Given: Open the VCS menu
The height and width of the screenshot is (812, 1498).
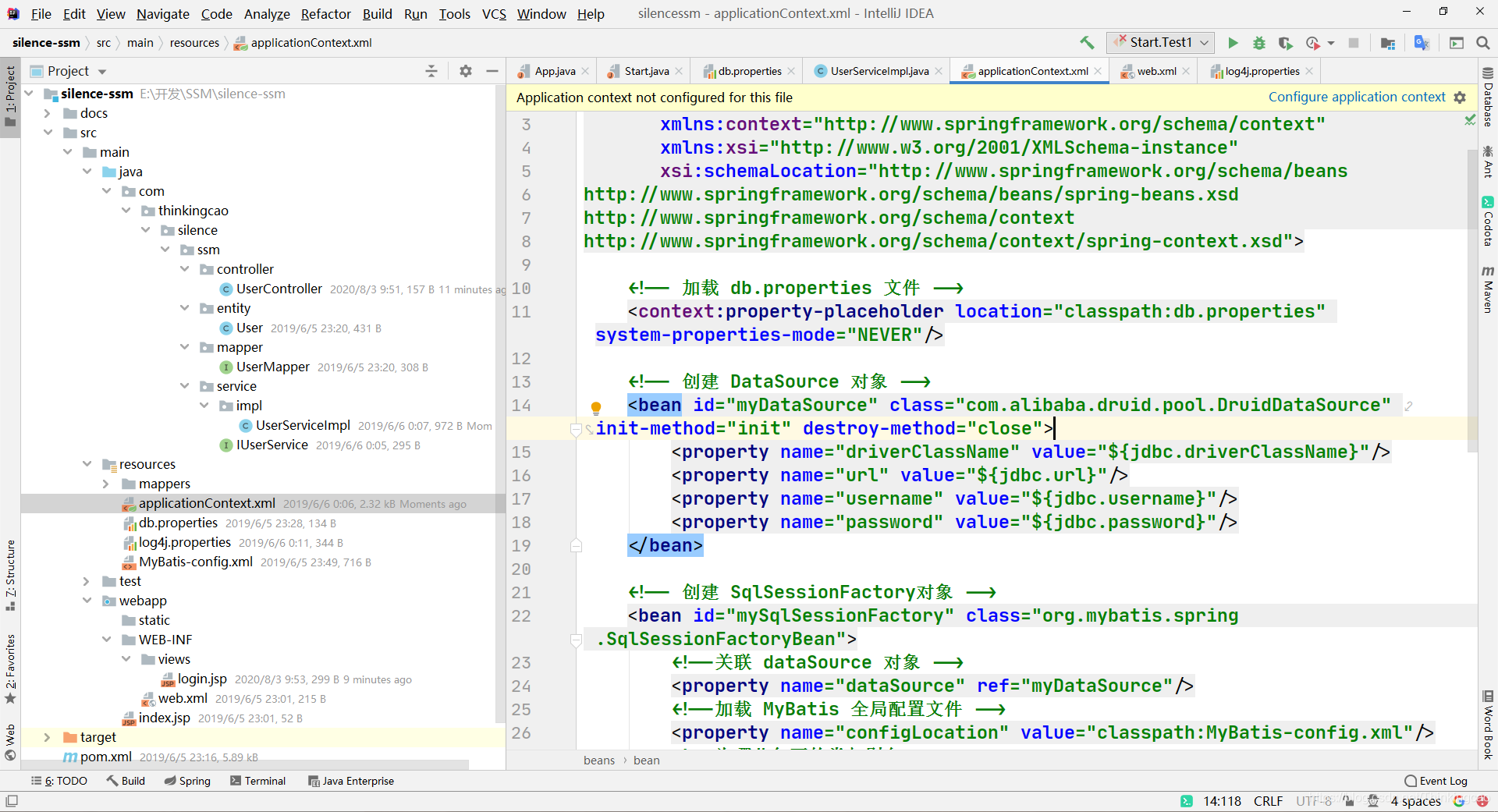Looking at the screenshot, I should pos(494,14).
